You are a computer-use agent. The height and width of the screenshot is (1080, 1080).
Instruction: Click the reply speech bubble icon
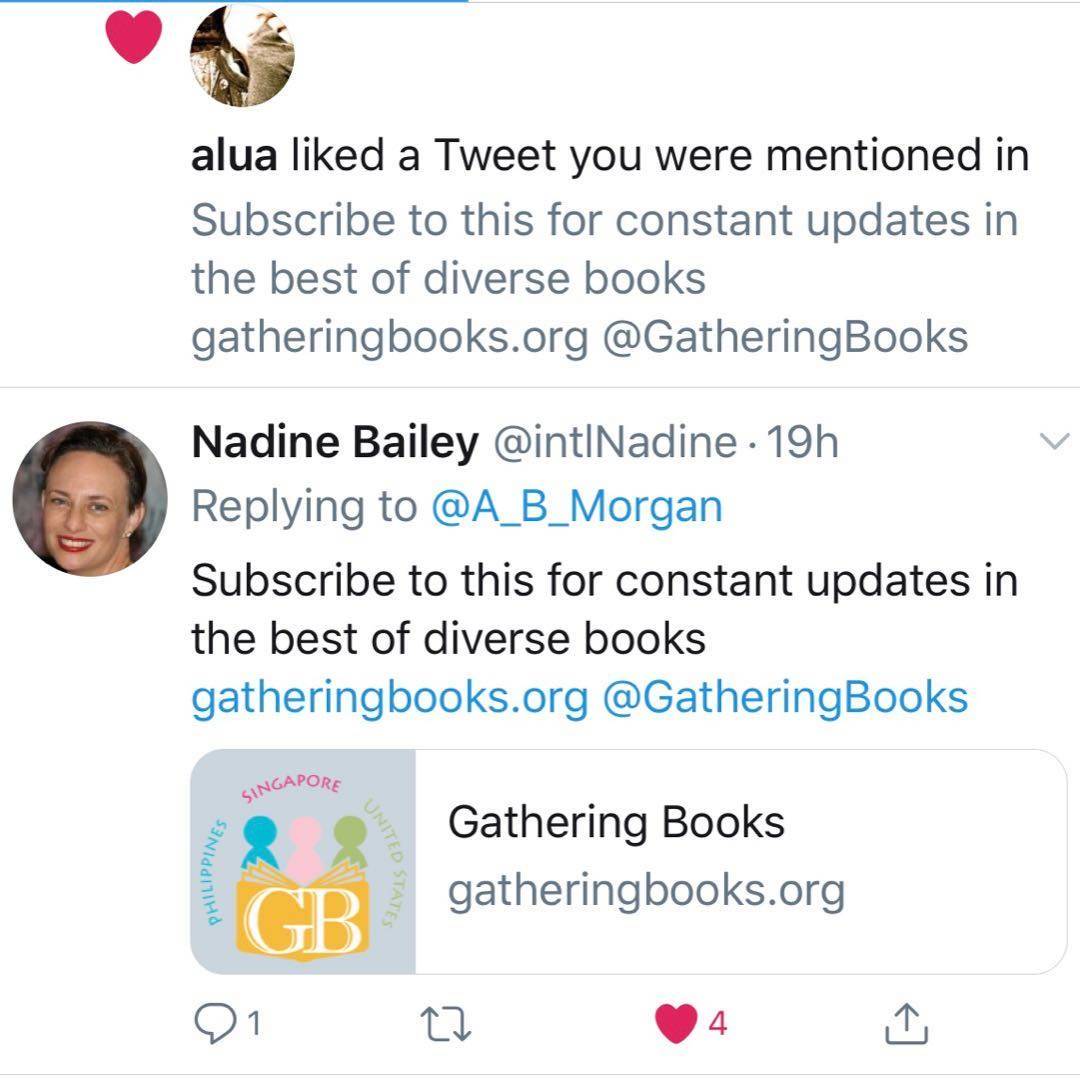211,1022
